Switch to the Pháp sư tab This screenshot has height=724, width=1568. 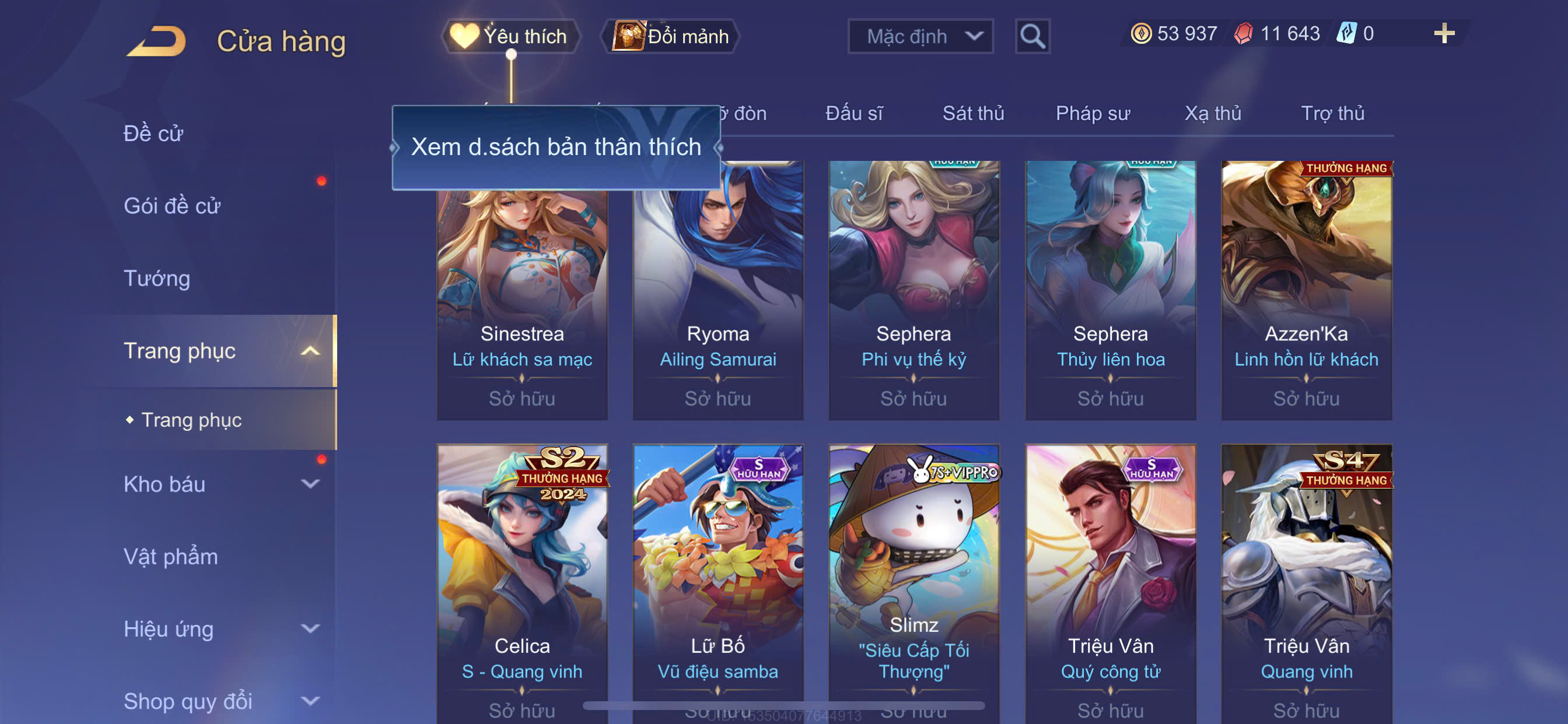[x=1092, y=113]
